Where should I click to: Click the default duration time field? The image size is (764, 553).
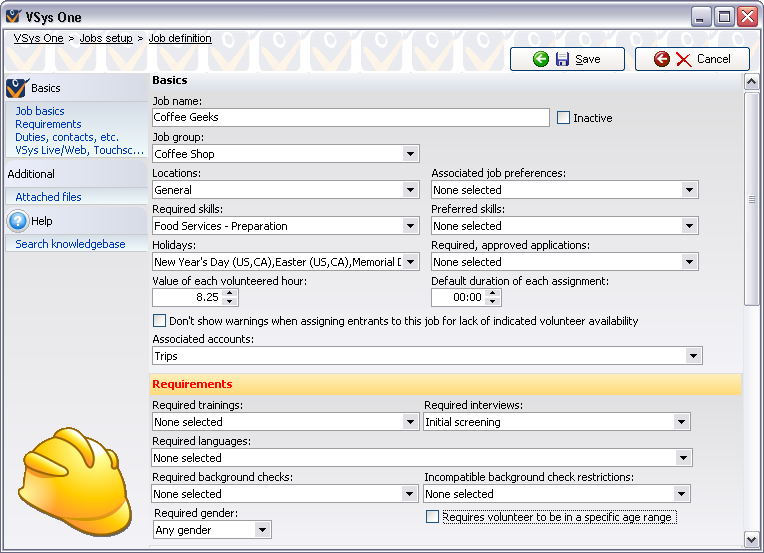pos(458,297)
